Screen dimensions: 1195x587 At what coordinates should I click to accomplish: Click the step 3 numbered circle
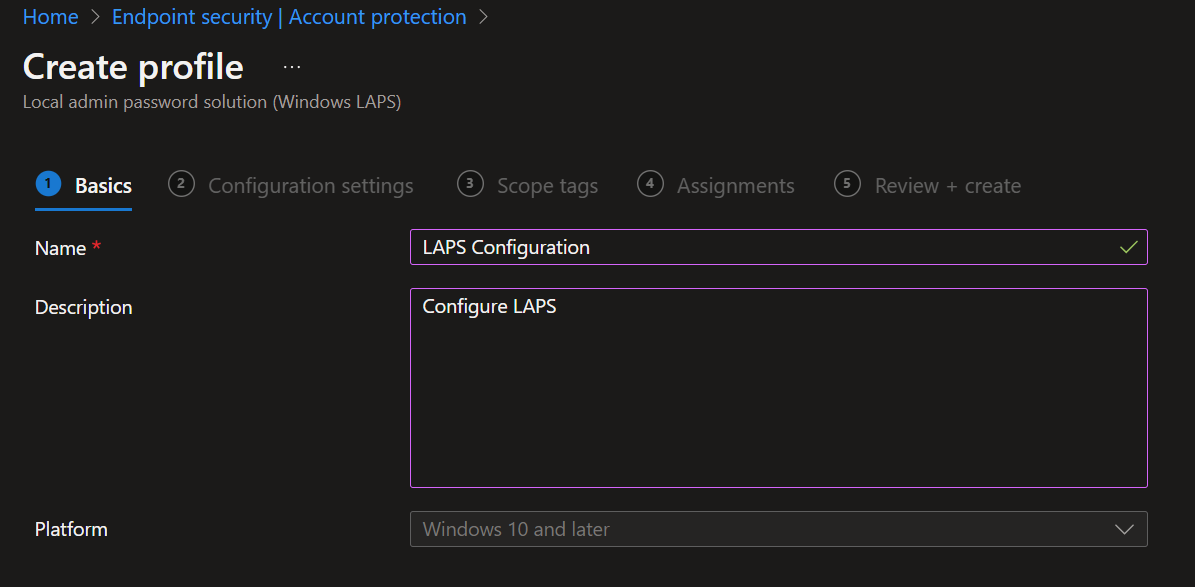(x=470, y=184)
